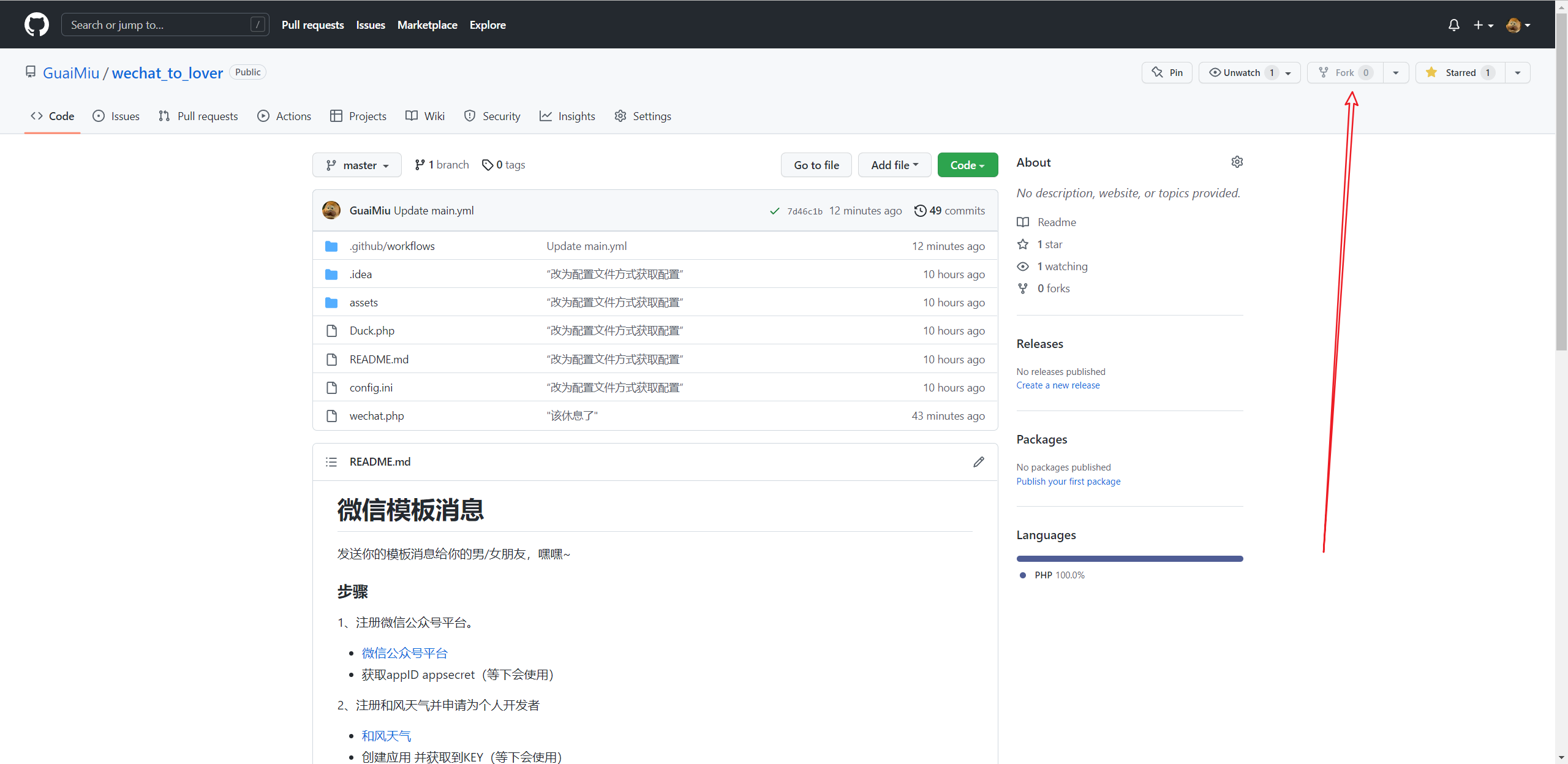The height and width of the screenshot is (764, 1568).
Task: Click the PHP 100.0% language entry
Action: [x=1053, y=575]
